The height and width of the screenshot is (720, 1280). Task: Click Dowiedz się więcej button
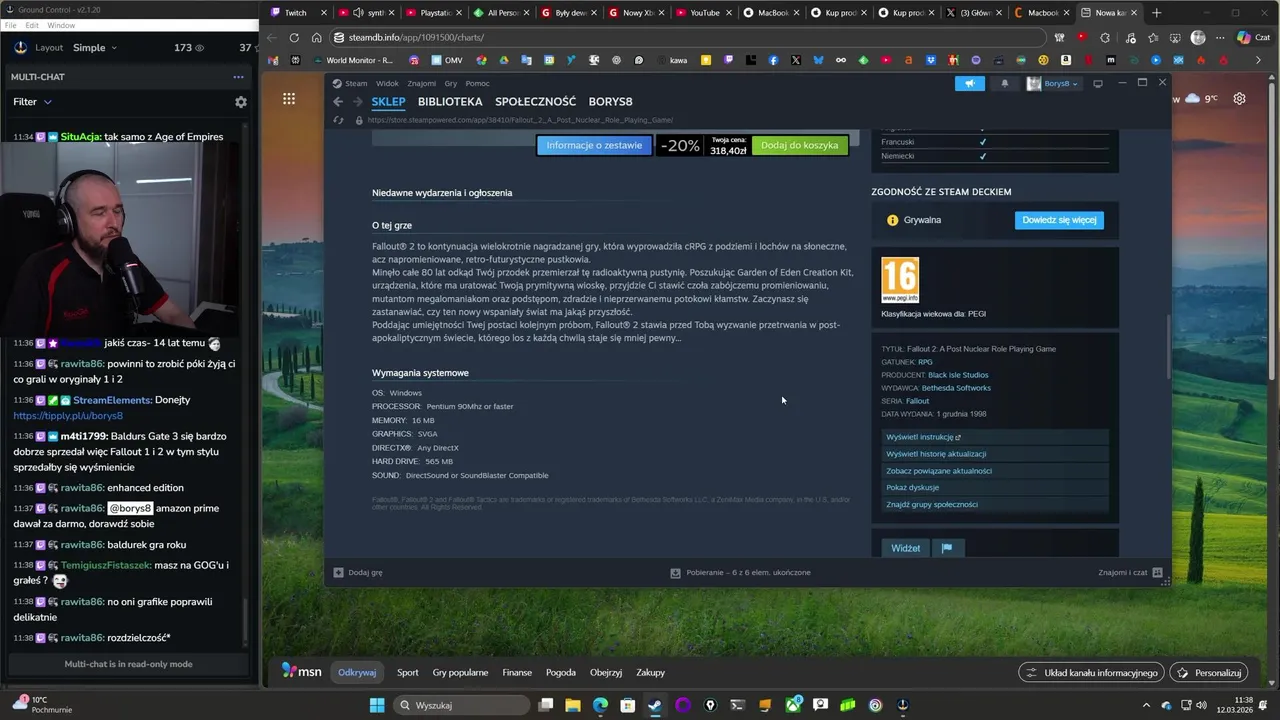click(x=1059, y=220)
